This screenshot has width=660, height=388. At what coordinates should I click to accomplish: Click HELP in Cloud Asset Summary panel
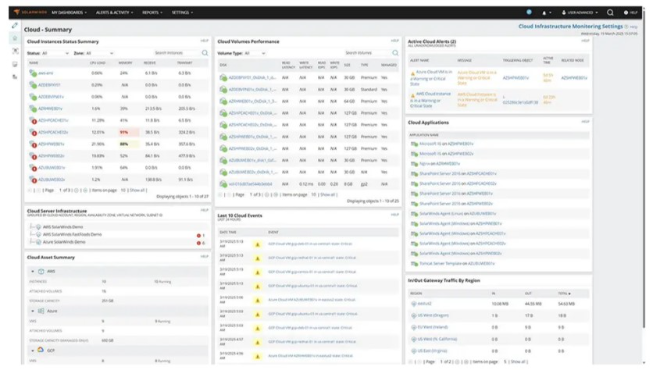pos(205,256)
